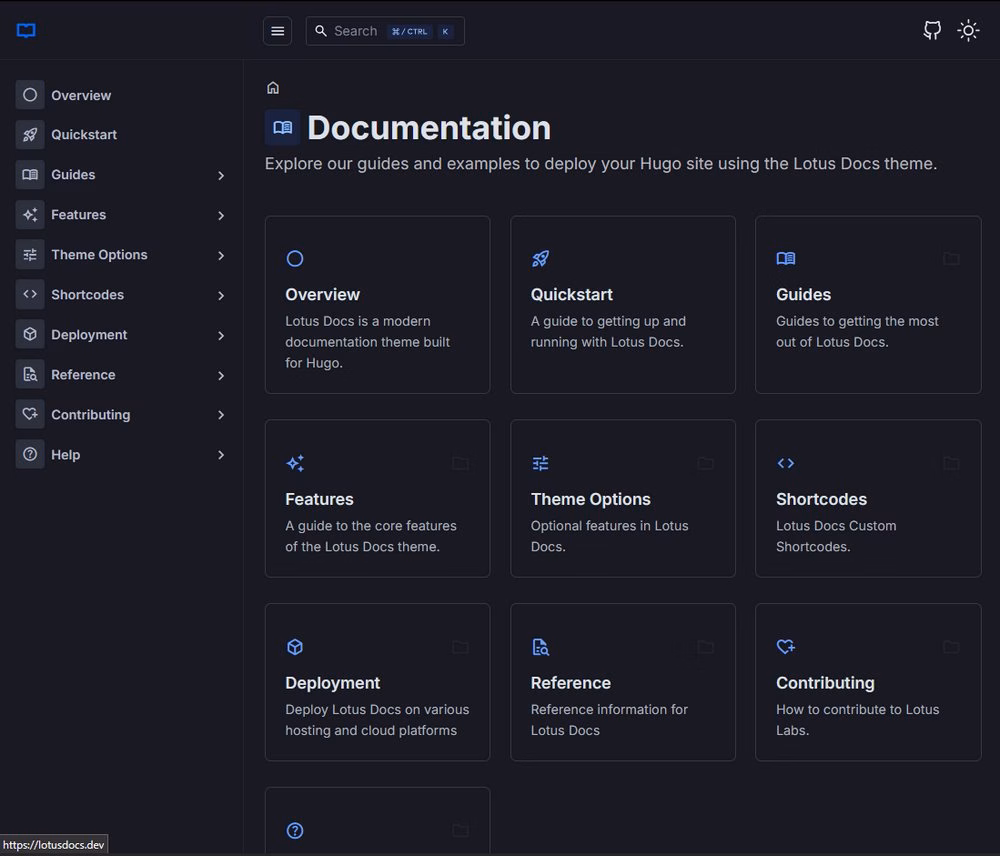1000x856 pixels.
Task: Expand the Shortcodes section chevron
Action: (x=221, y=295)
